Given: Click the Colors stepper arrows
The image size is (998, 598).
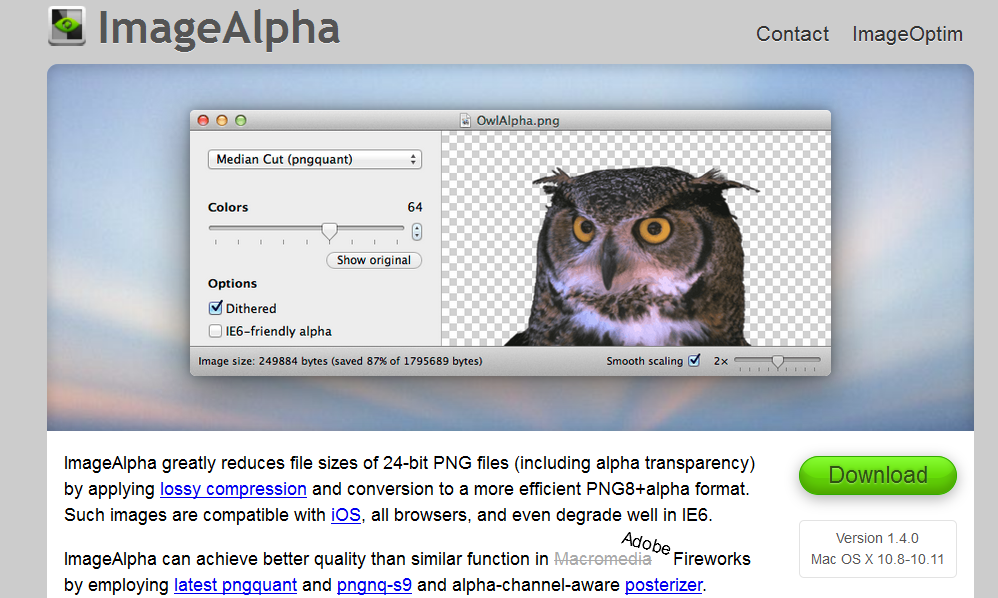Looking at the screenshot, I should [x=416, y=232].
